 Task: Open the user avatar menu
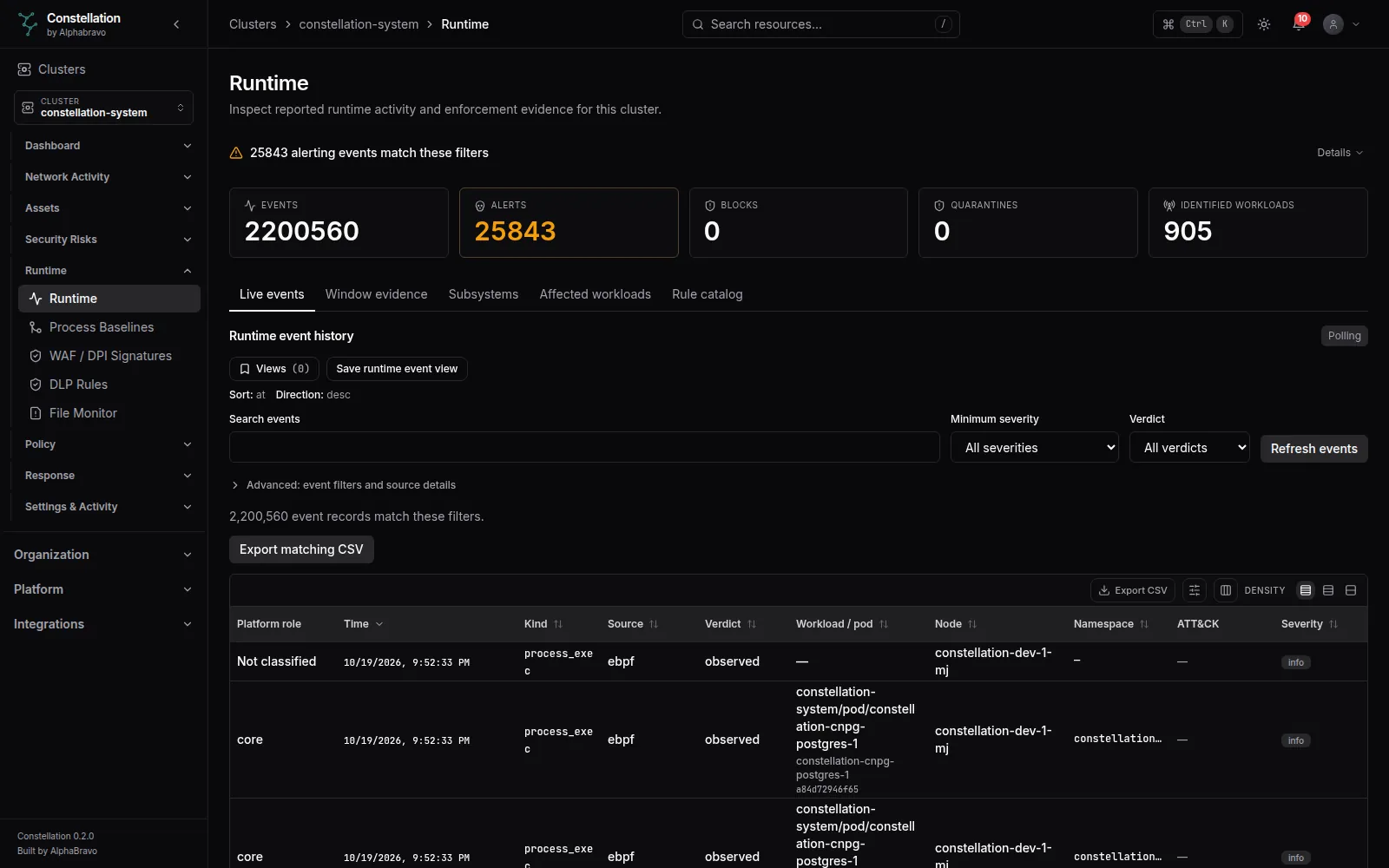click(x=1341, y=24)
